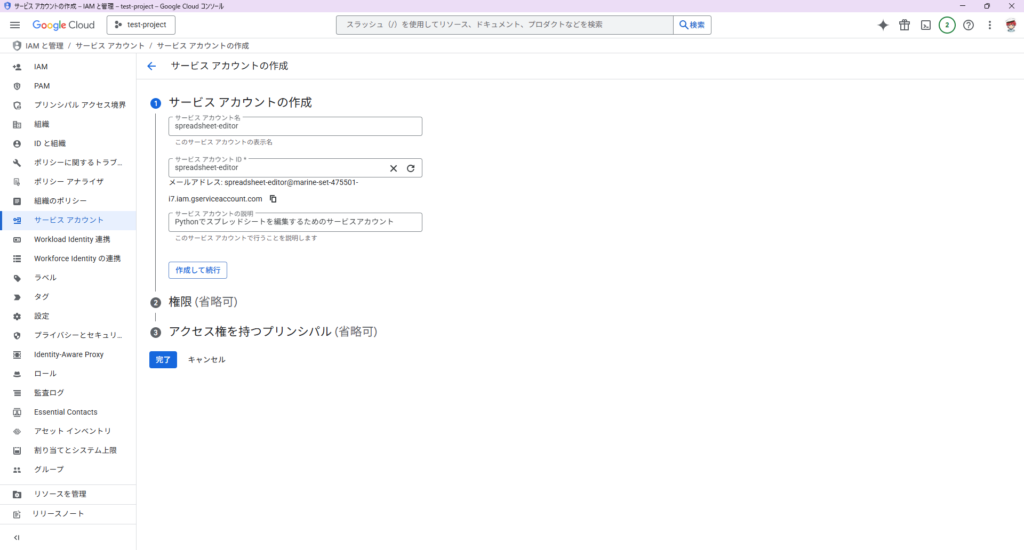Open the test-project project selector
Screen dimensions: 1024x550
pos(141,25)
